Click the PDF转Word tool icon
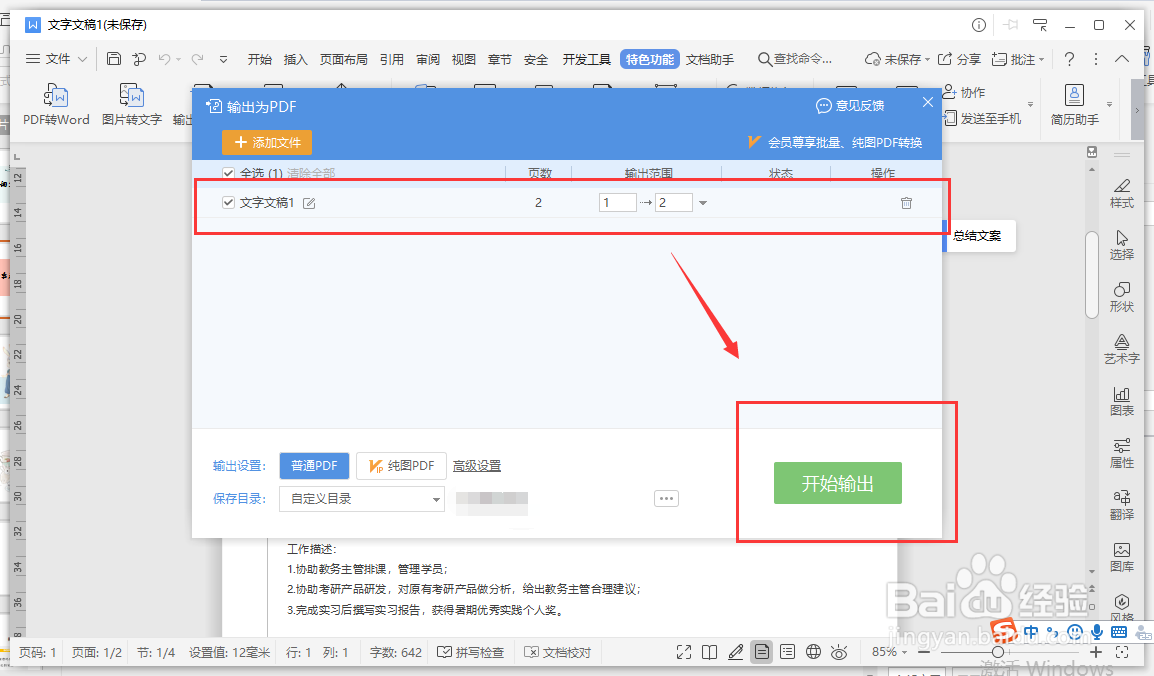Screen dimensions: 1154x676 coord(56,96)
